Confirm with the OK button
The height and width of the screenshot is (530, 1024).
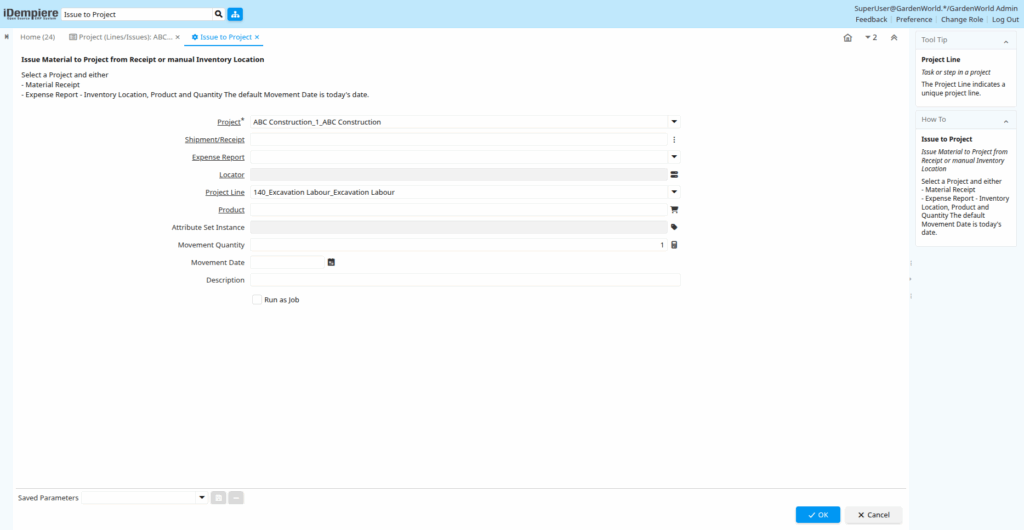click(x=818, y=515)
